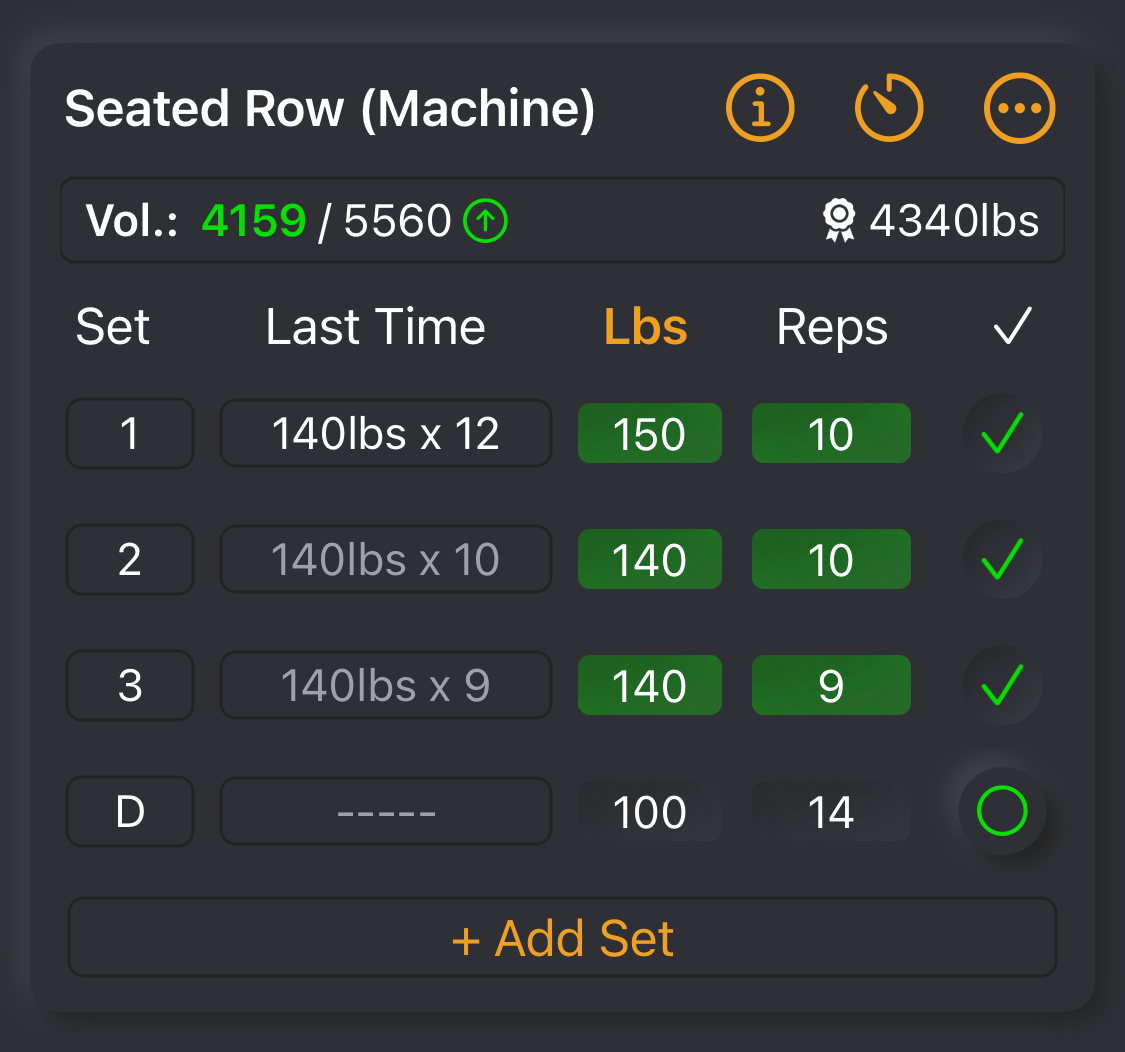Expand the empty last time field for set D

tap(385, 811)
